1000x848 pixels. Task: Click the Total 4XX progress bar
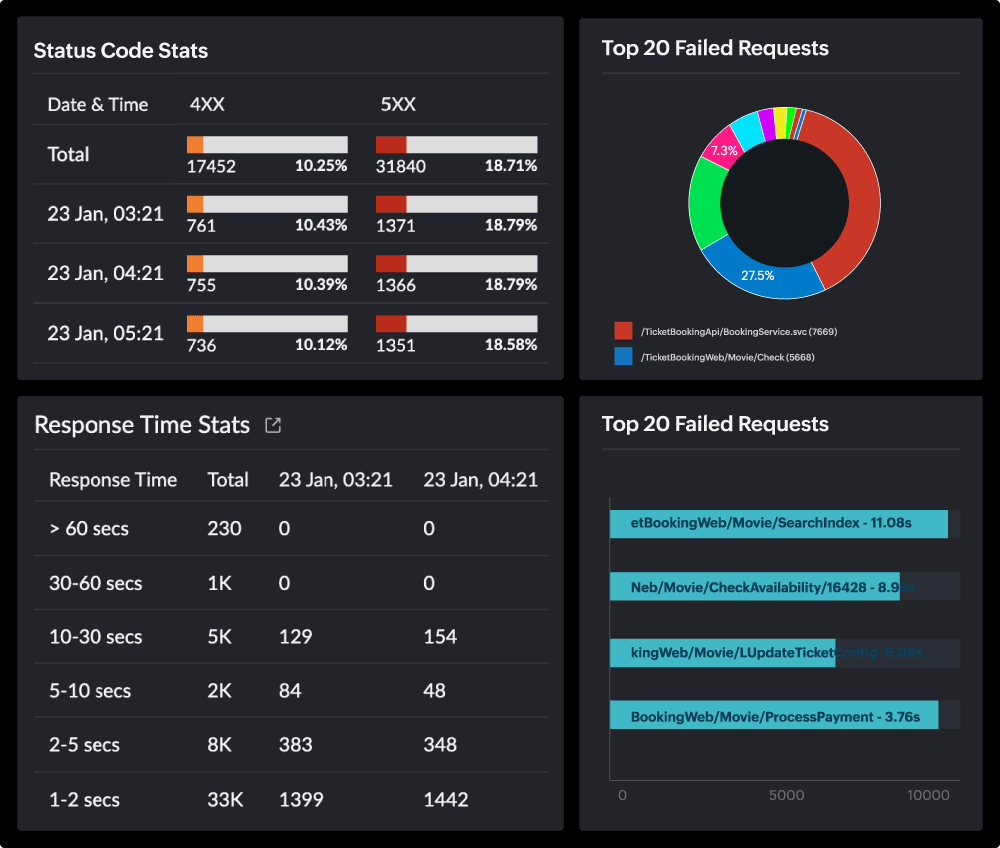pos(266,143)
